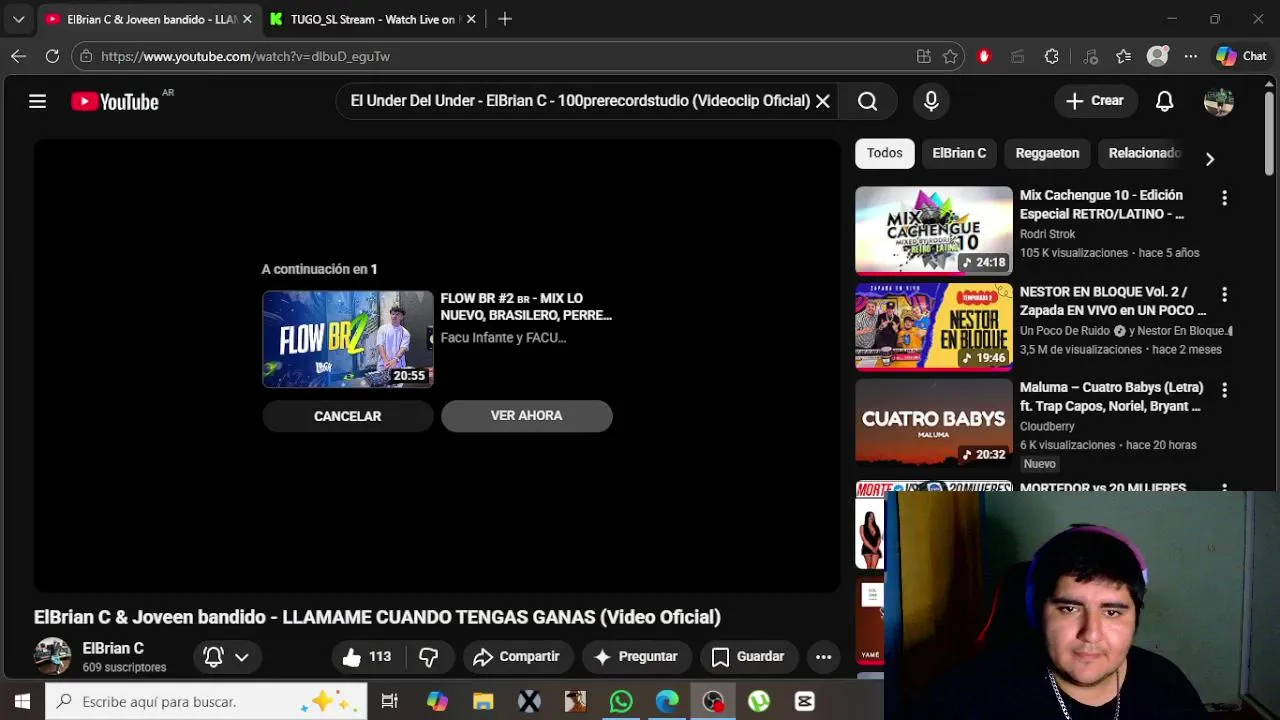The image size is (1280, 720).
Task: Open Mix Cachengue 10 video thumbnail
Action: [934, 230]
